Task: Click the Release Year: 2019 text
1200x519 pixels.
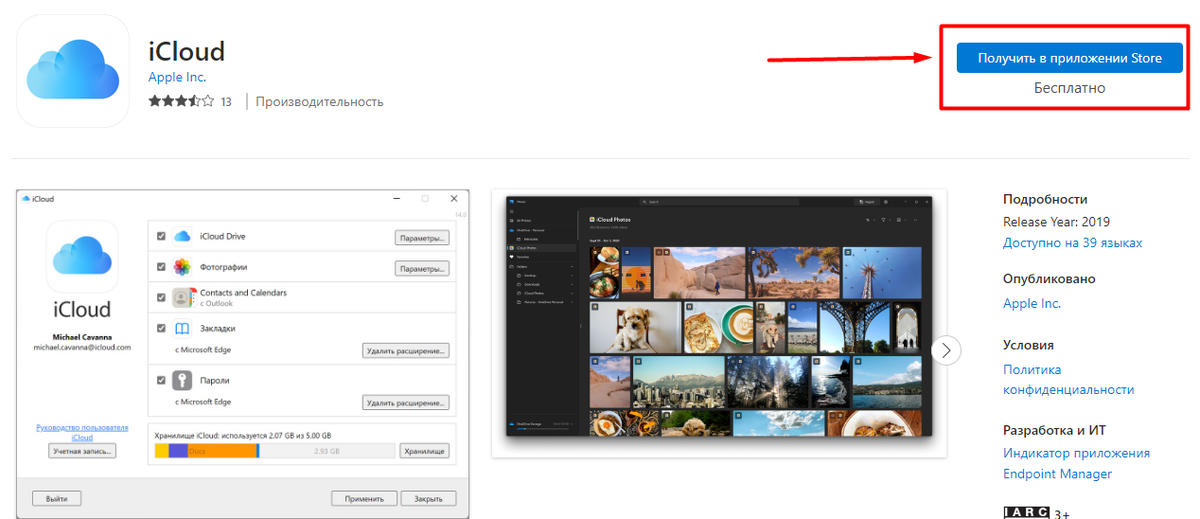Action: (1057, 222)
